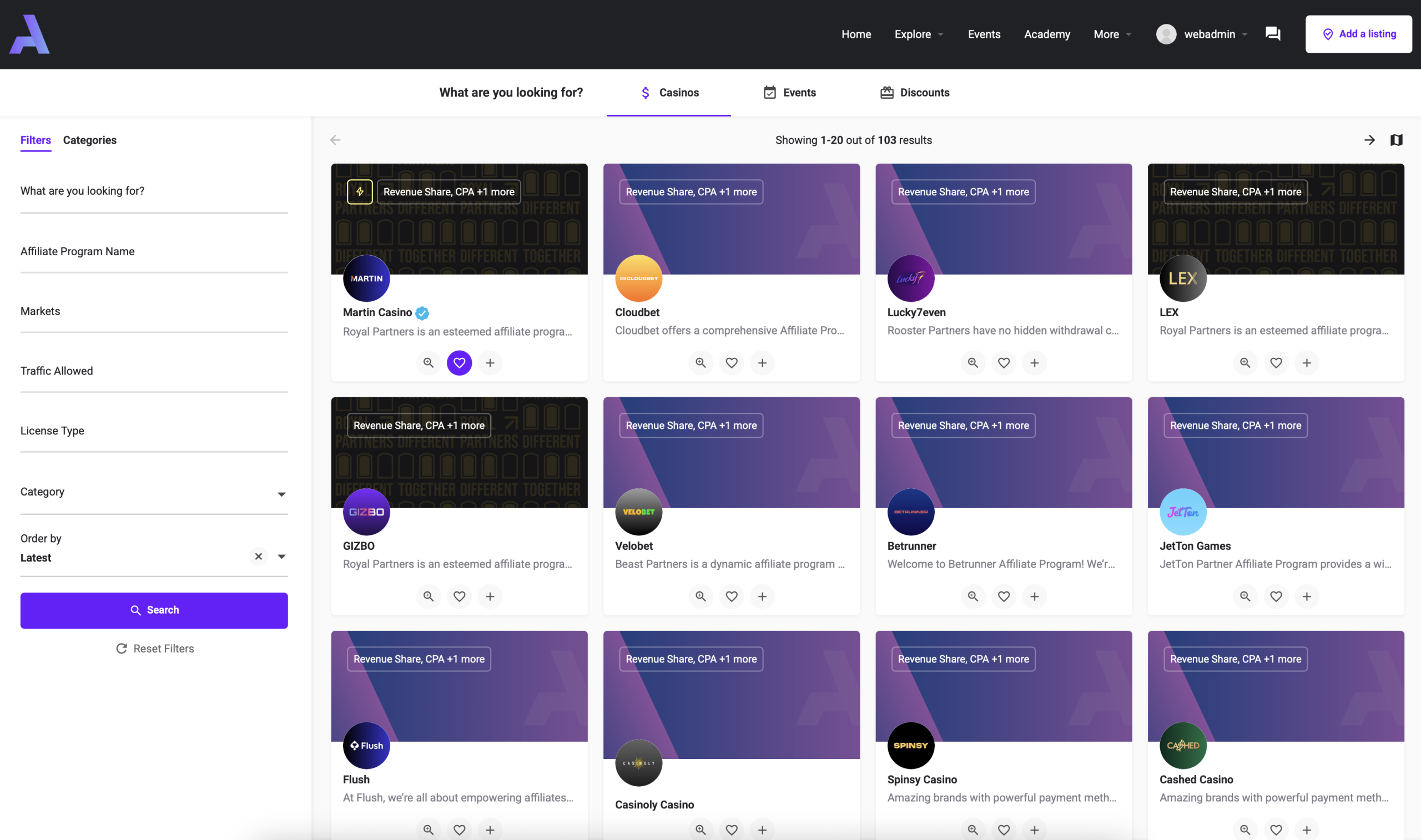Click webadmin profile avatar

click(1166, 34)
